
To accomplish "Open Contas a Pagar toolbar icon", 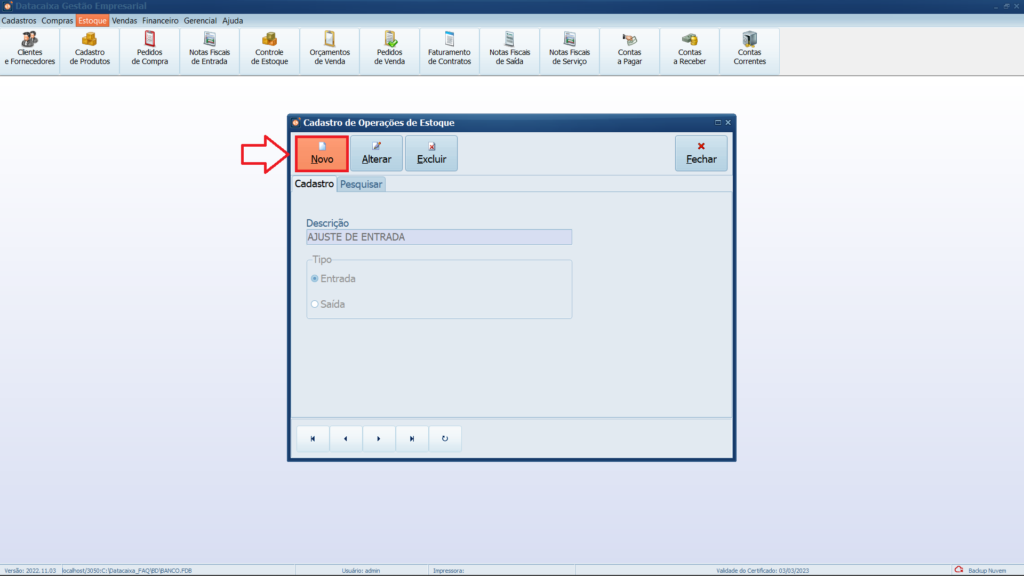I will pyautogui.click(x=629, y=49).
